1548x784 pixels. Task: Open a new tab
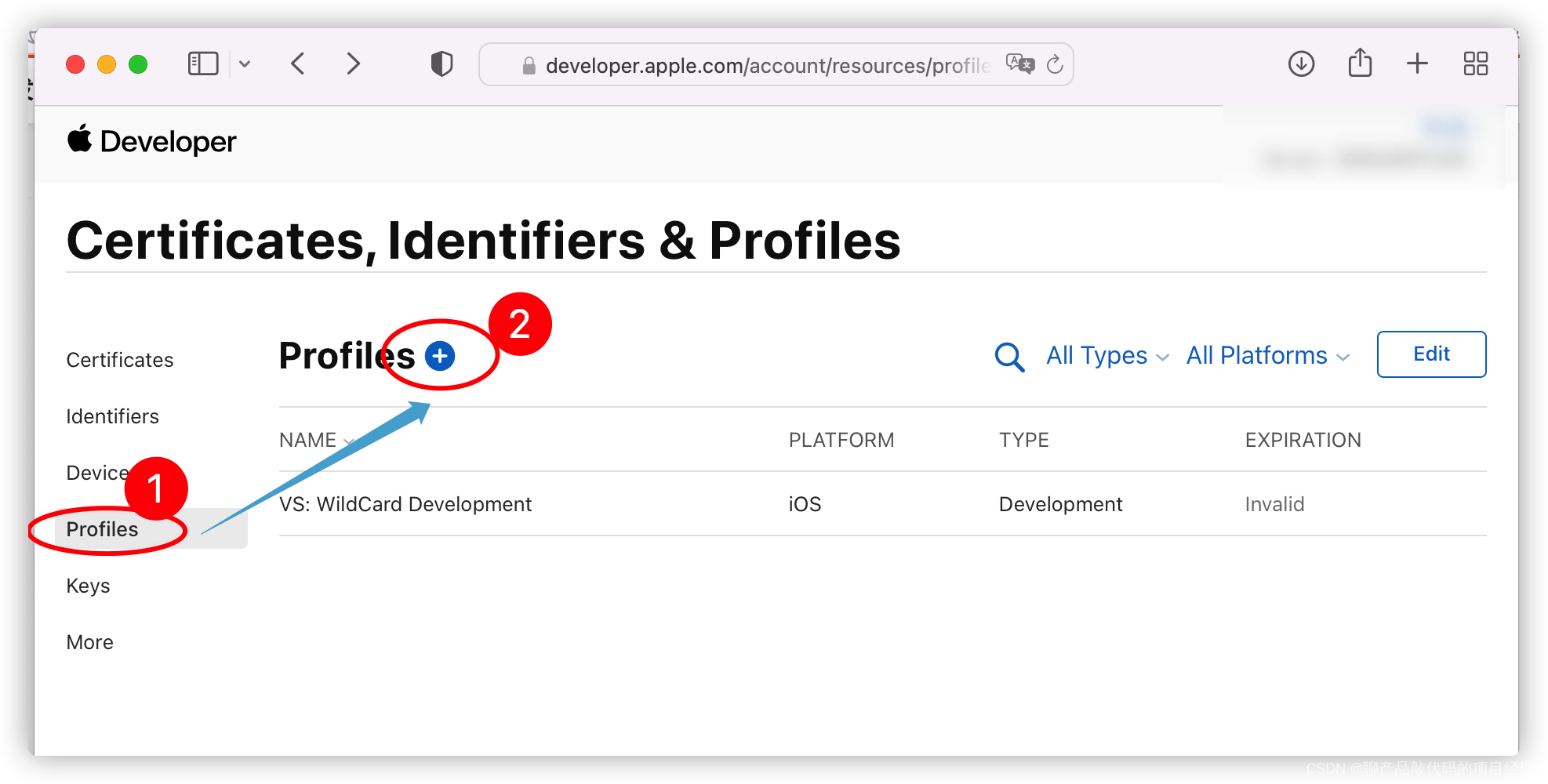pyautogui.click(x=1417, y=64)
